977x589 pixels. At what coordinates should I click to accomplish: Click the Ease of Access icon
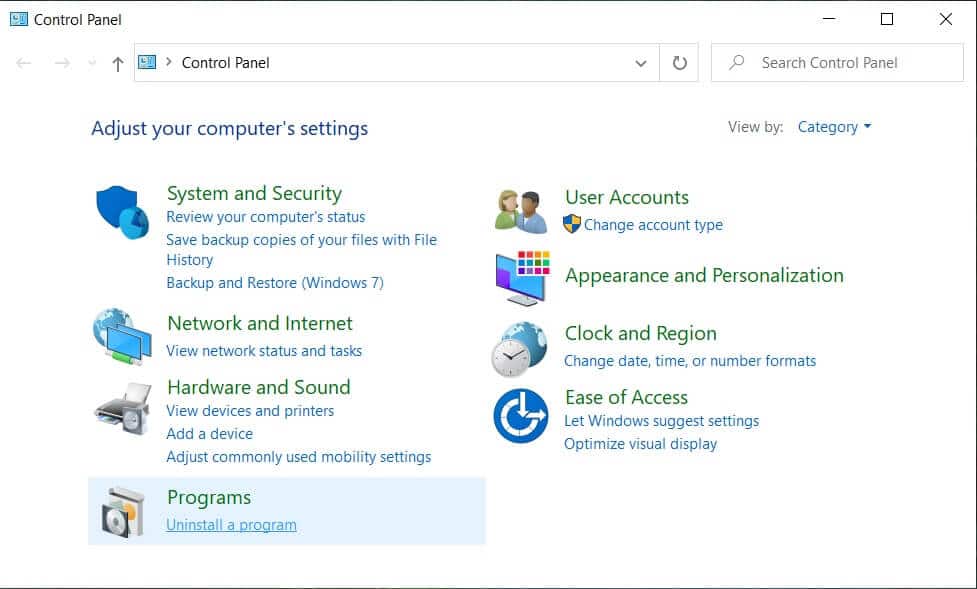[x=519, y=413]
